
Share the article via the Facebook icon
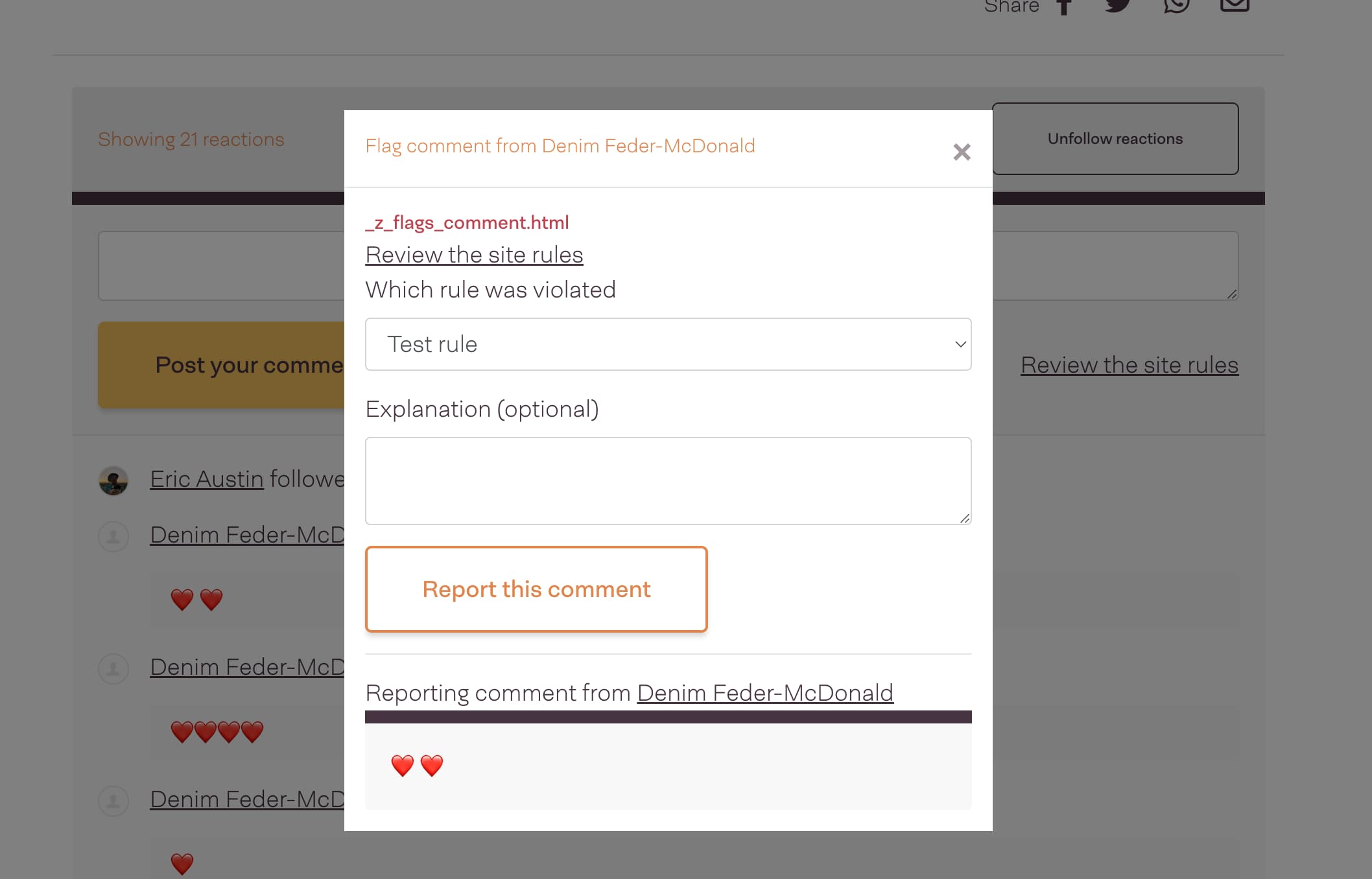[x=1063, y=5]
